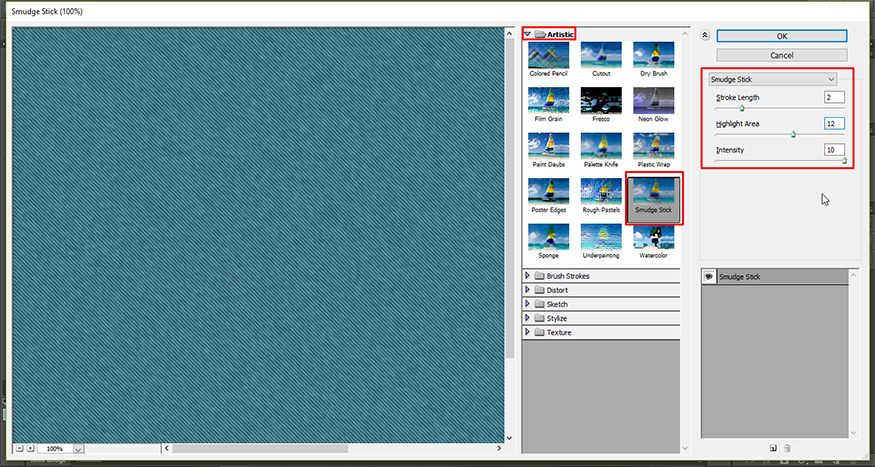Image resolution: width=875 pixels, height=467 pixels.
Task: Select the Colored Pencil filter thumbnail
Action: (x=548, y=59)
